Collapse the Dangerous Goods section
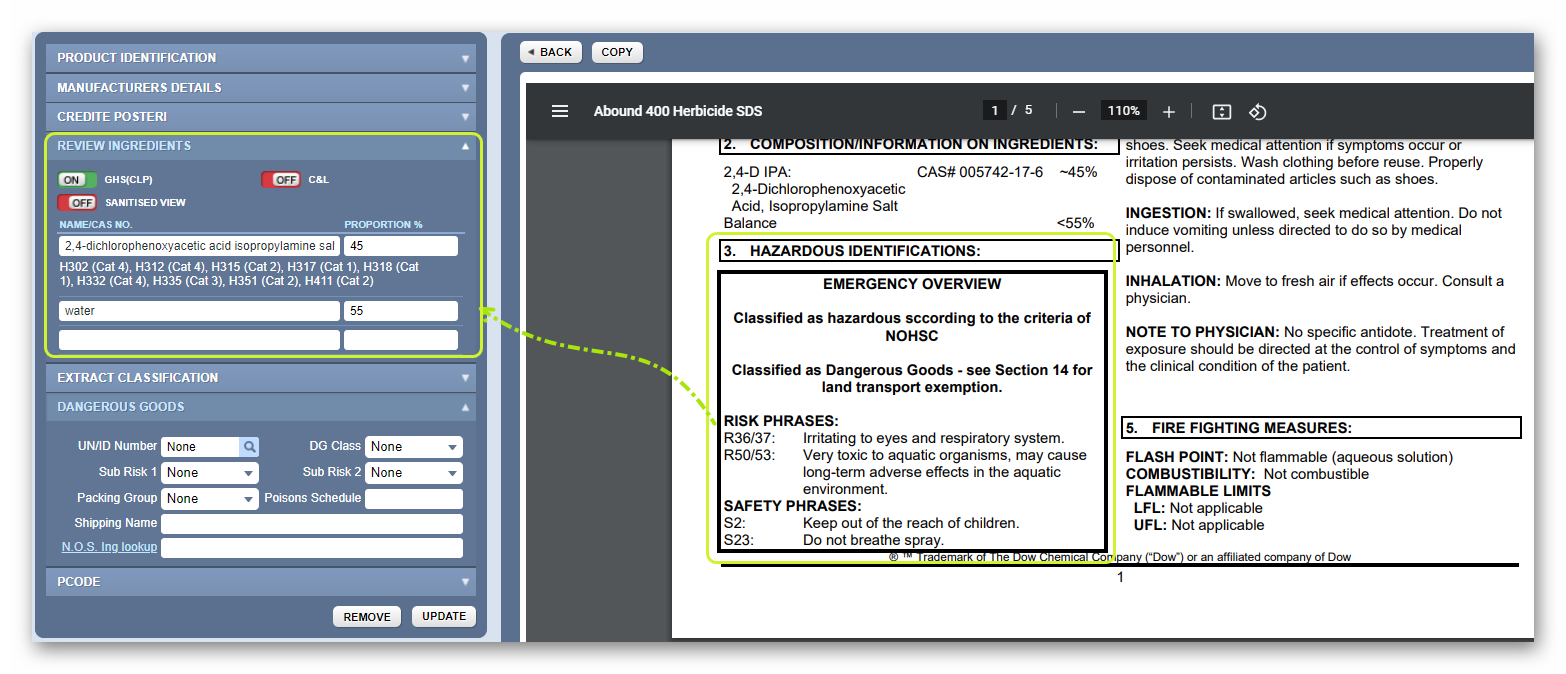Image resolution: width=1566 pixels, height=674 pixels. click(463, 407)
